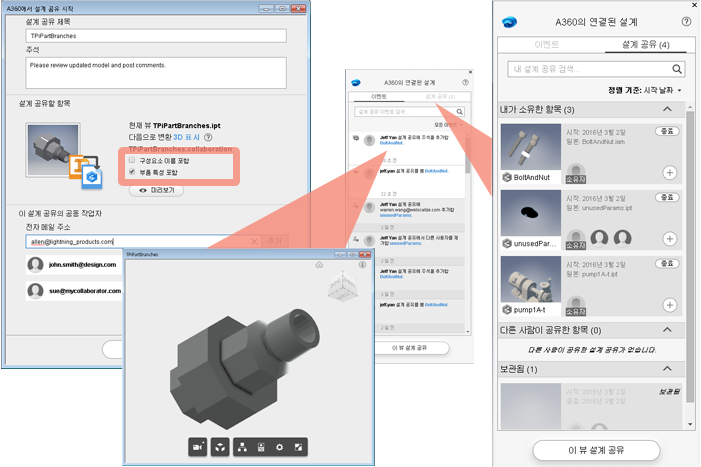Viewport: 701px width, 467px height.
Task: Click the A360 logo in the small events panel
Action: pos(356,83)
